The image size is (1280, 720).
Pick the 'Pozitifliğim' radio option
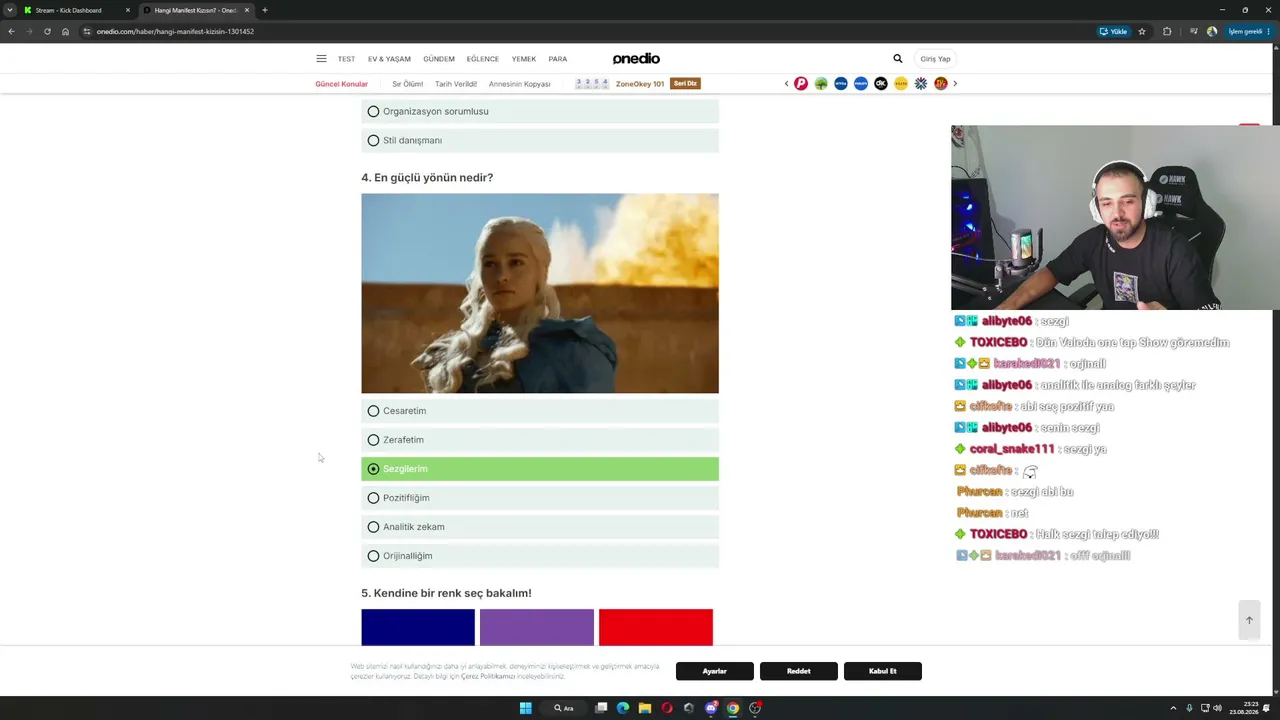click(540, 498)
